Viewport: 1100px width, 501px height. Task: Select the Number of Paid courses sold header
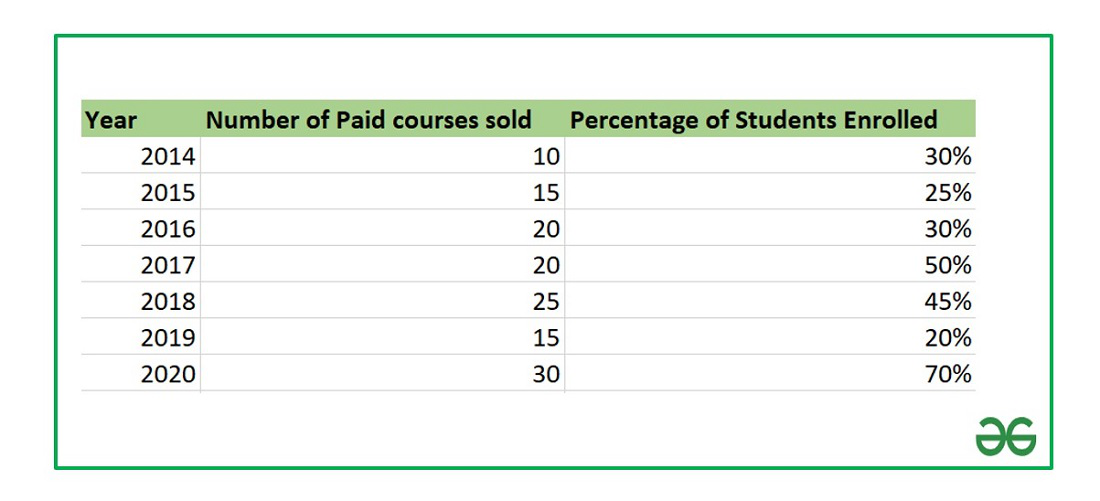point(368,120)
